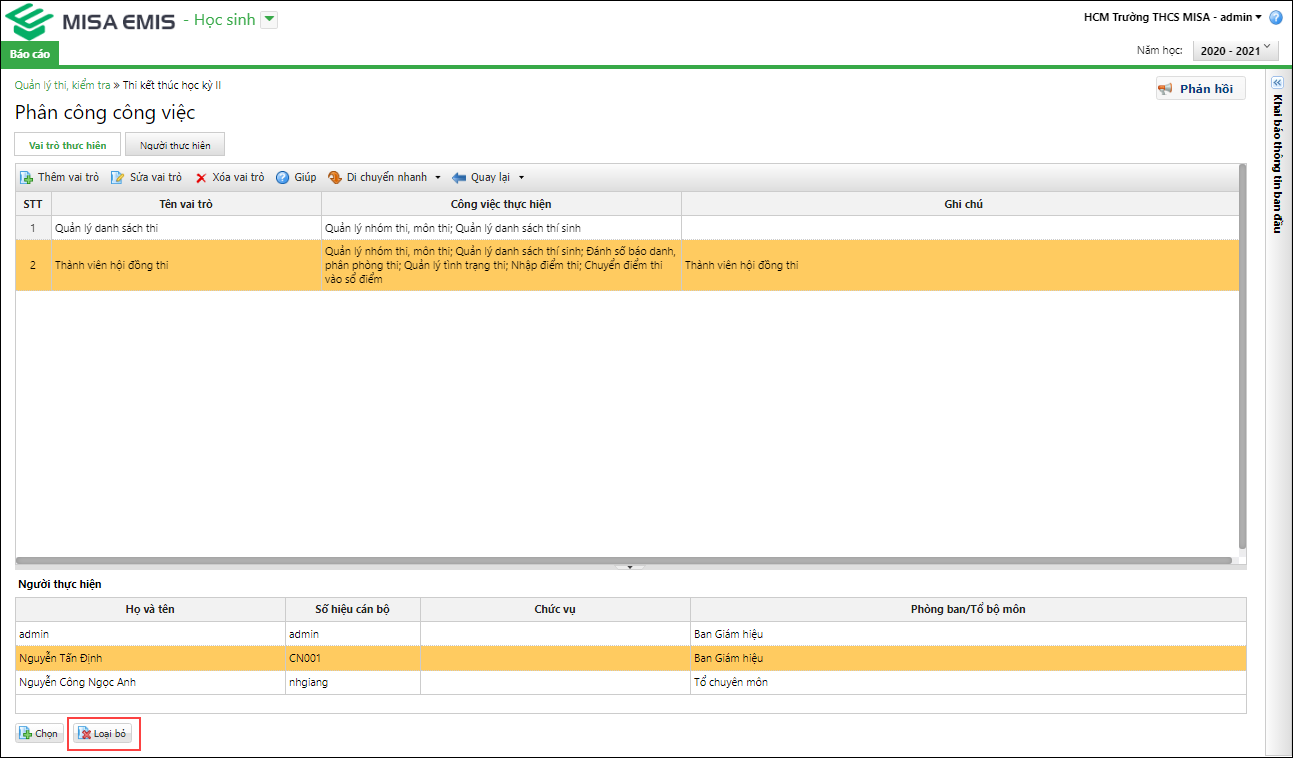Viewport: 1293px width, 758px height.
Task: Select the Quản lý danh sách thi role row
Action: click(x=627, y=228)
